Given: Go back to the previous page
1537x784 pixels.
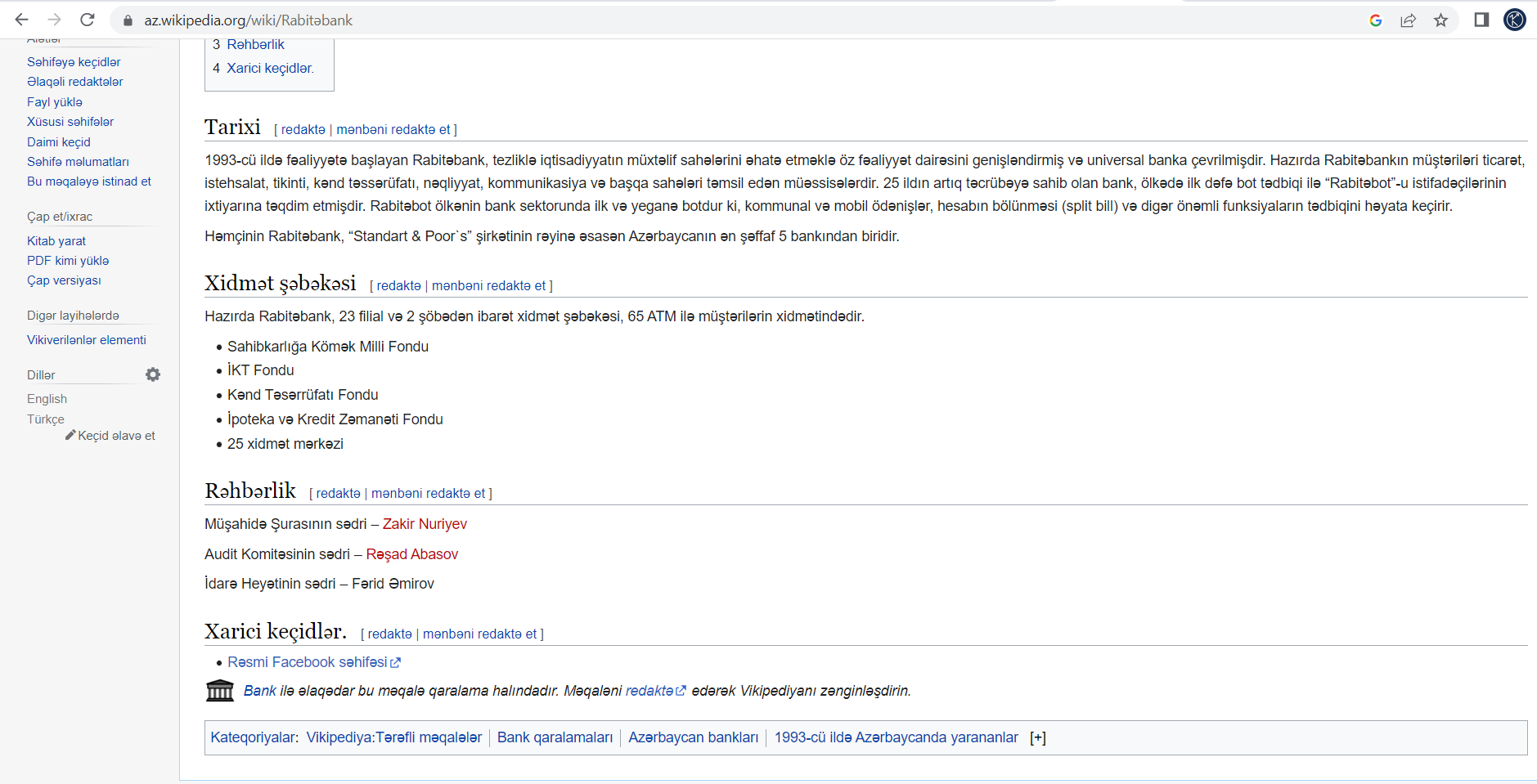Looking at the screenshot, I should [22, 20].
